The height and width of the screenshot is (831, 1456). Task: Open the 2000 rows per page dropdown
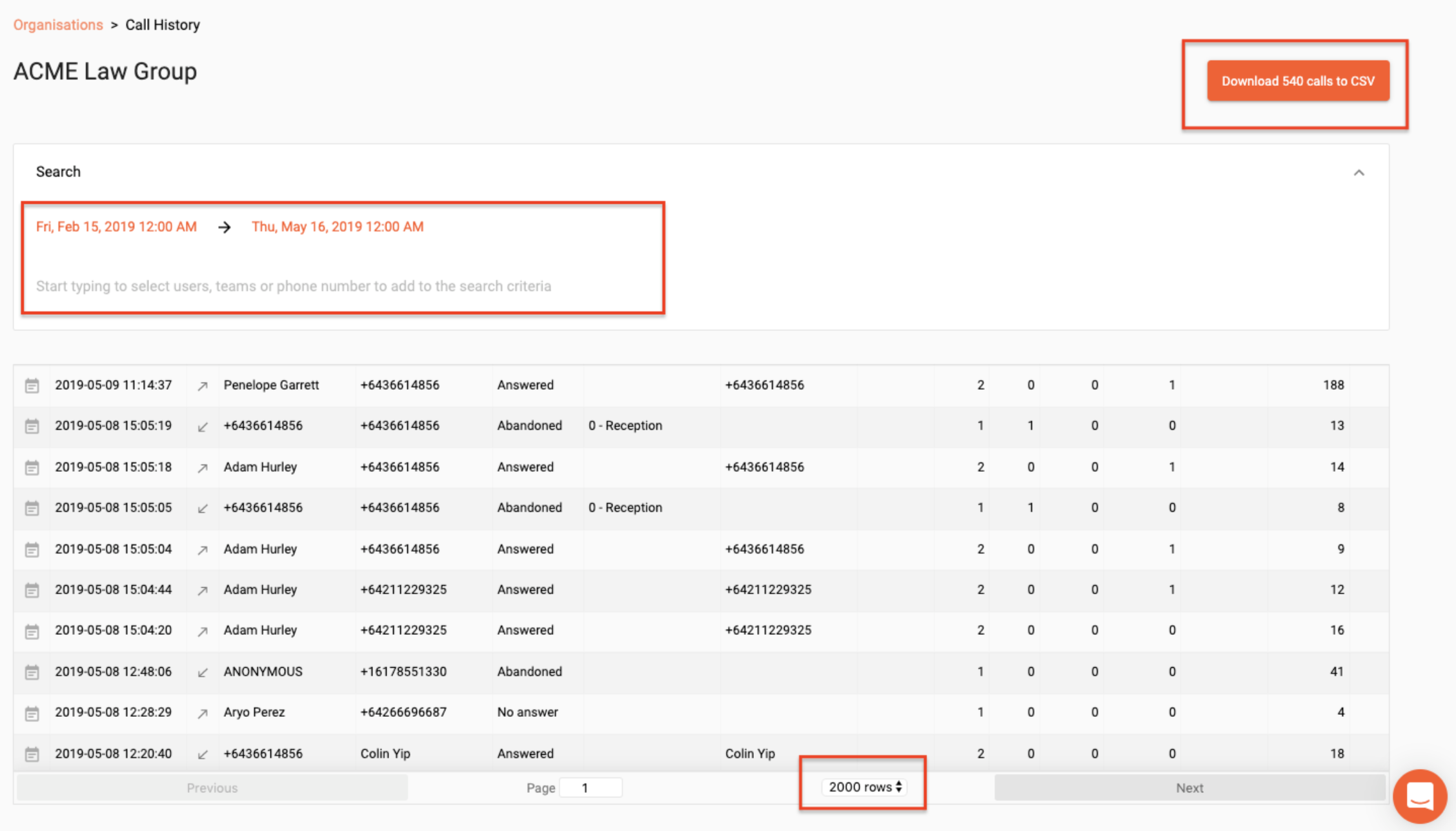[864, 787]
